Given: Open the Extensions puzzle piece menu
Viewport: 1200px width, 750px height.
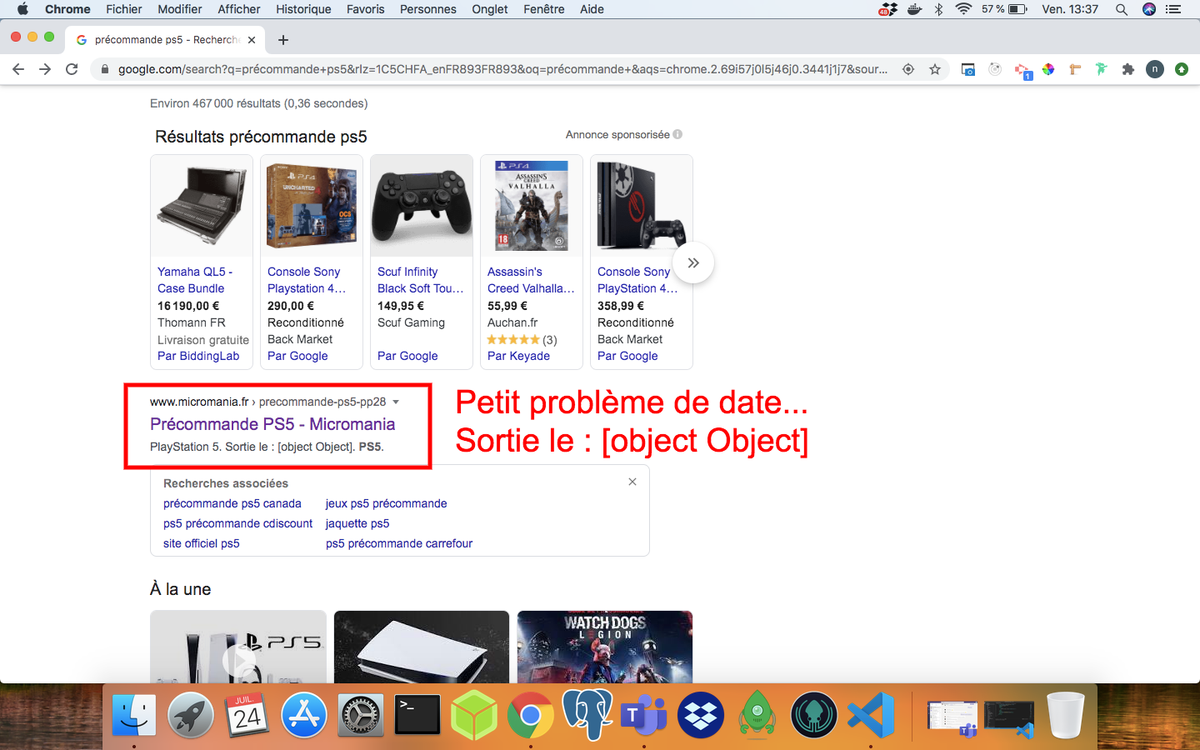Looking at the screenshot, I should 1128,69.
